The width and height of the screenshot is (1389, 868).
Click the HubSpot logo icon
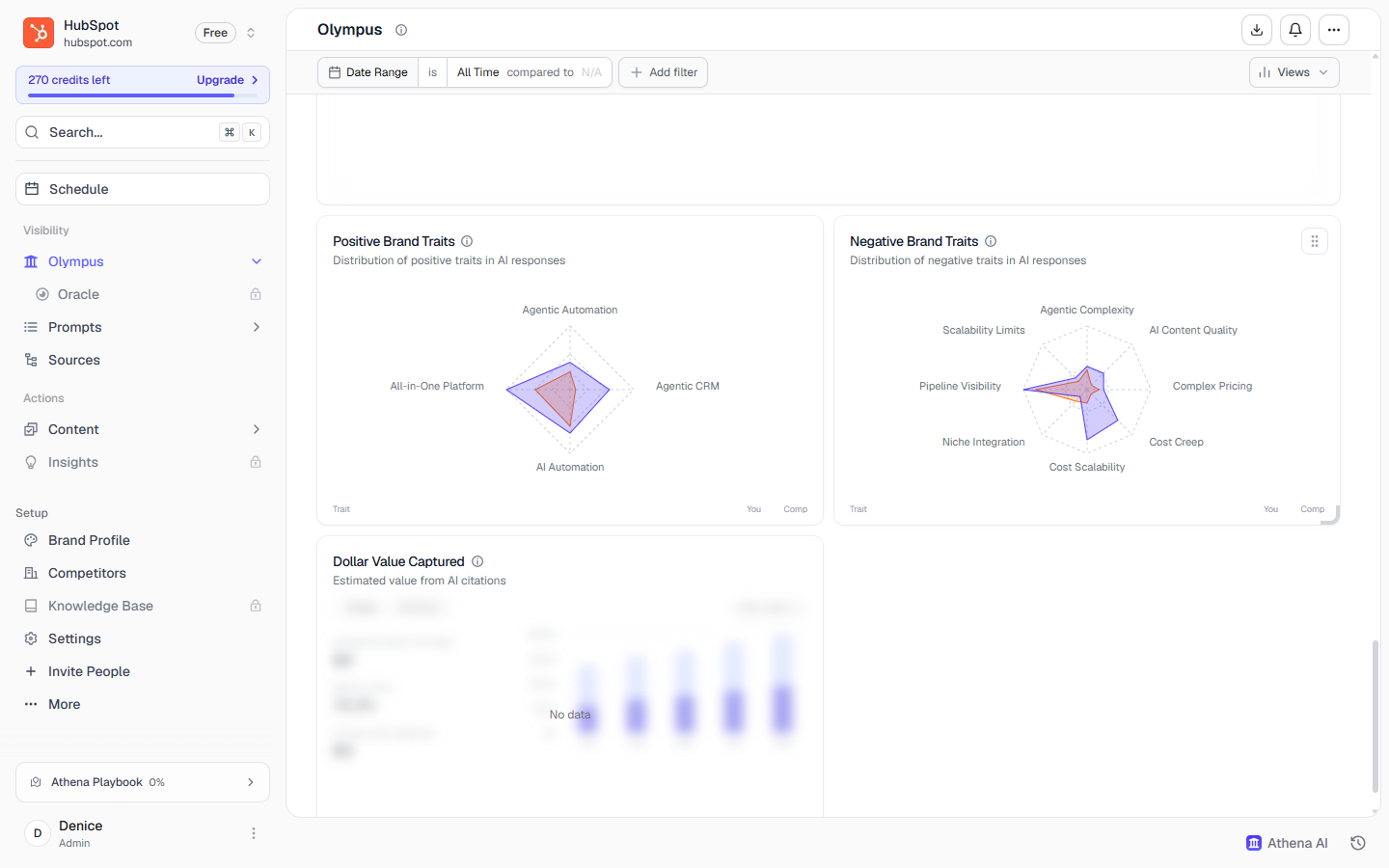point(39,33)
